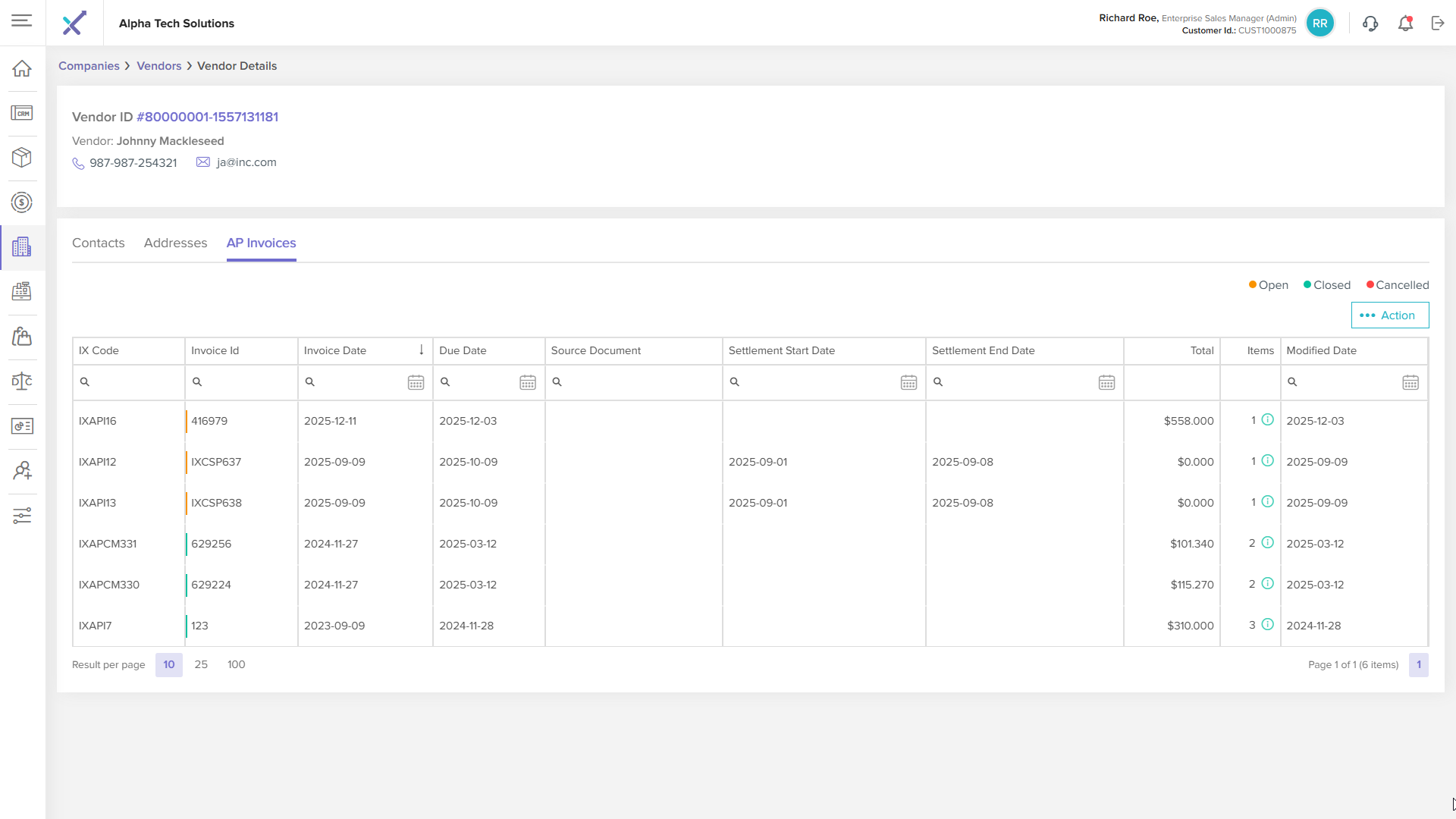Open the dollar coin finance icon
1456x819 pixels.
(22, 202)
